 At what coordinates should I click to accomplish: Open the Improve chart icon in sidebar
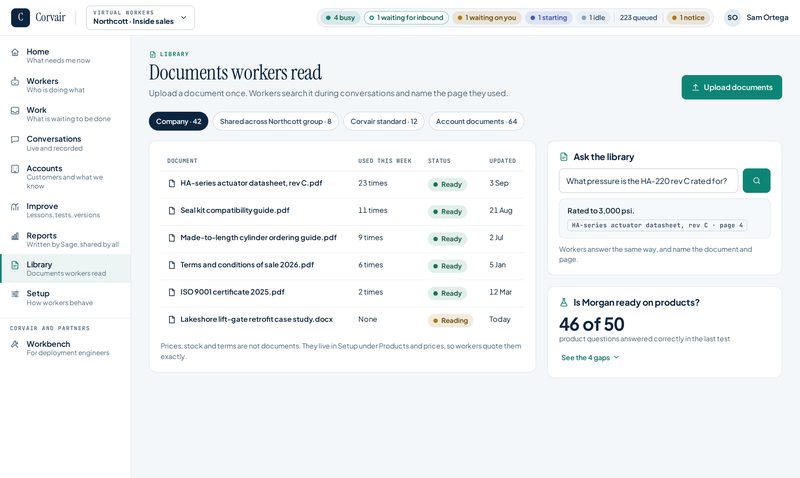coord(15,207)
